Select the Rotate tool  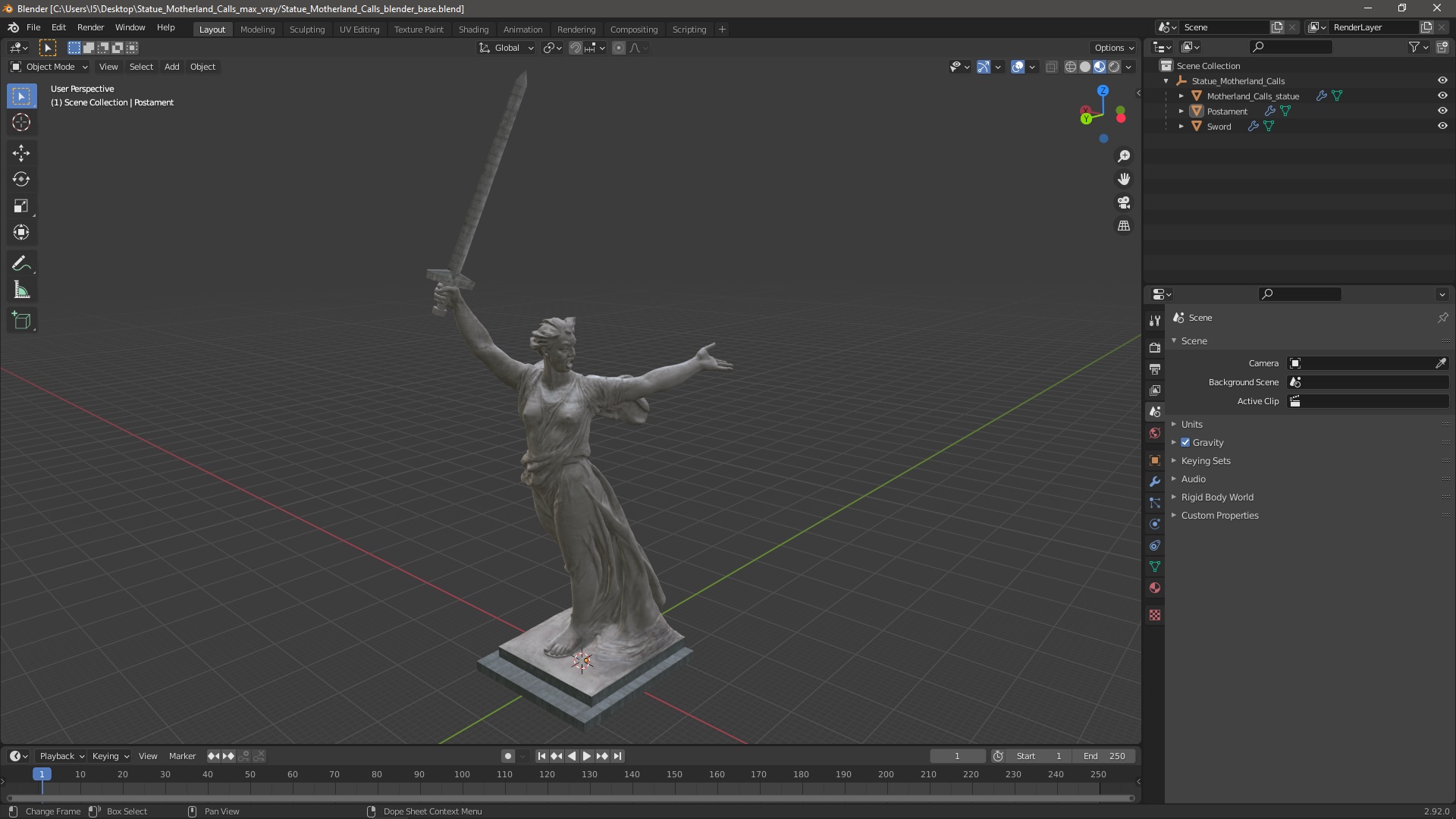(x=21, y=180)
